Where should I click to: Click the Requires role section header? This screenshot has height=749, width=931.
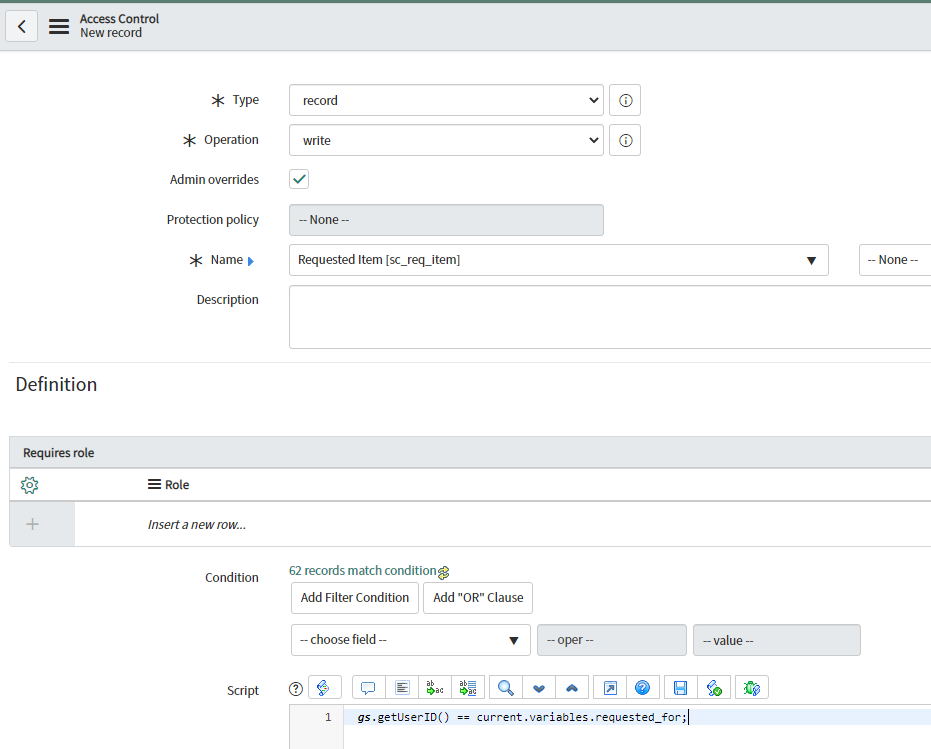click(59, 453)
